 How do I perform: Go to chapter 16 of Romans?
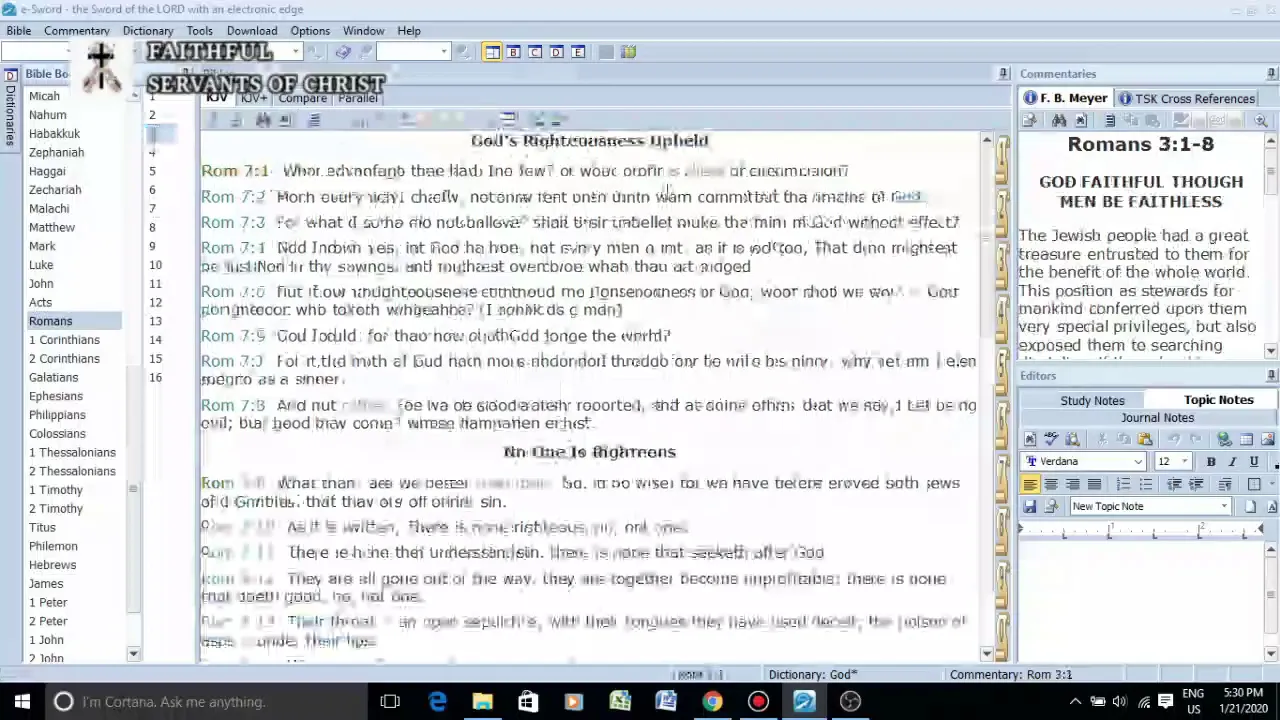pyautogui.click(x=155, y=377)
